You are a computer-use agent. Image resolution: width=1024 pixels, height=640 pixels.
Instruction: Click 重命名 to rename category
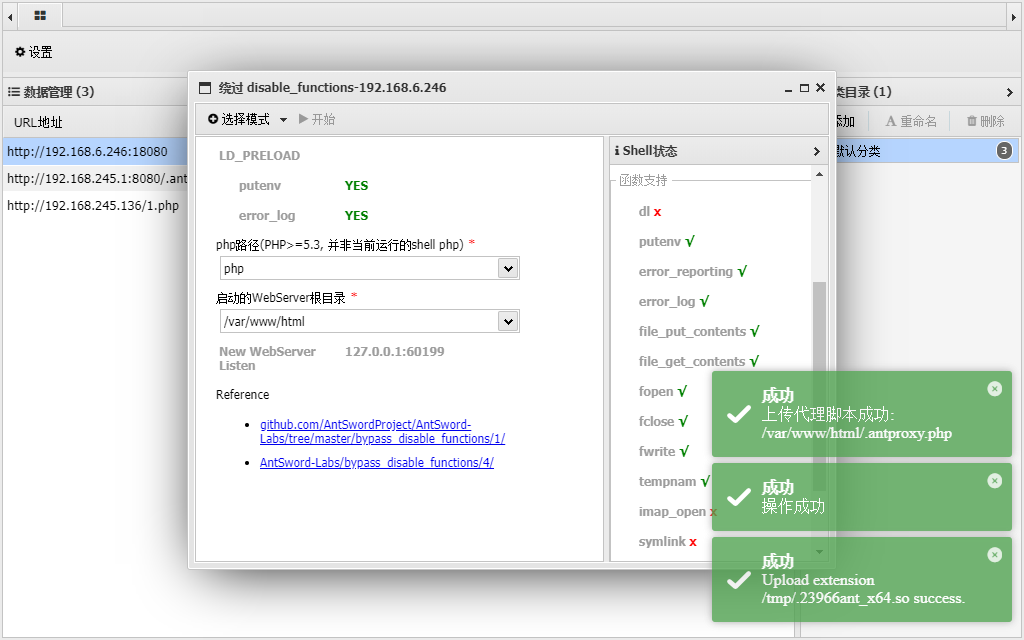coord(910,121)
